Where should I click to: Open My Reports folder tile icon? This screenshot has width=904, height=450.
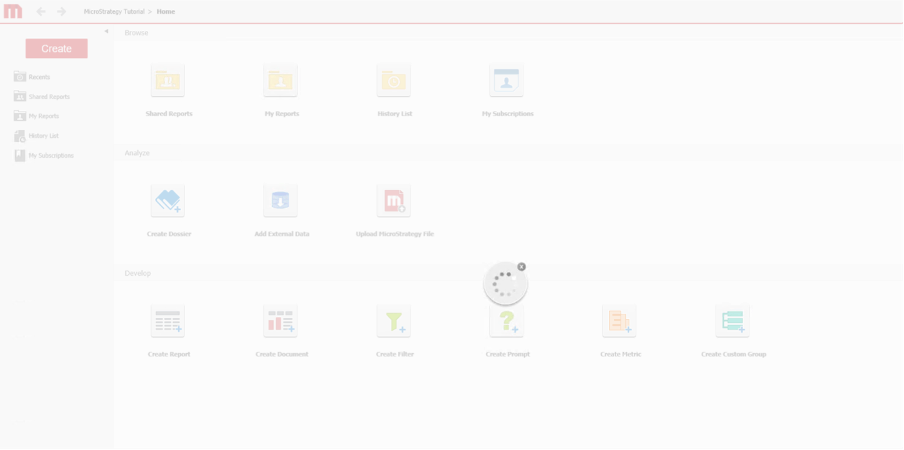281,80
